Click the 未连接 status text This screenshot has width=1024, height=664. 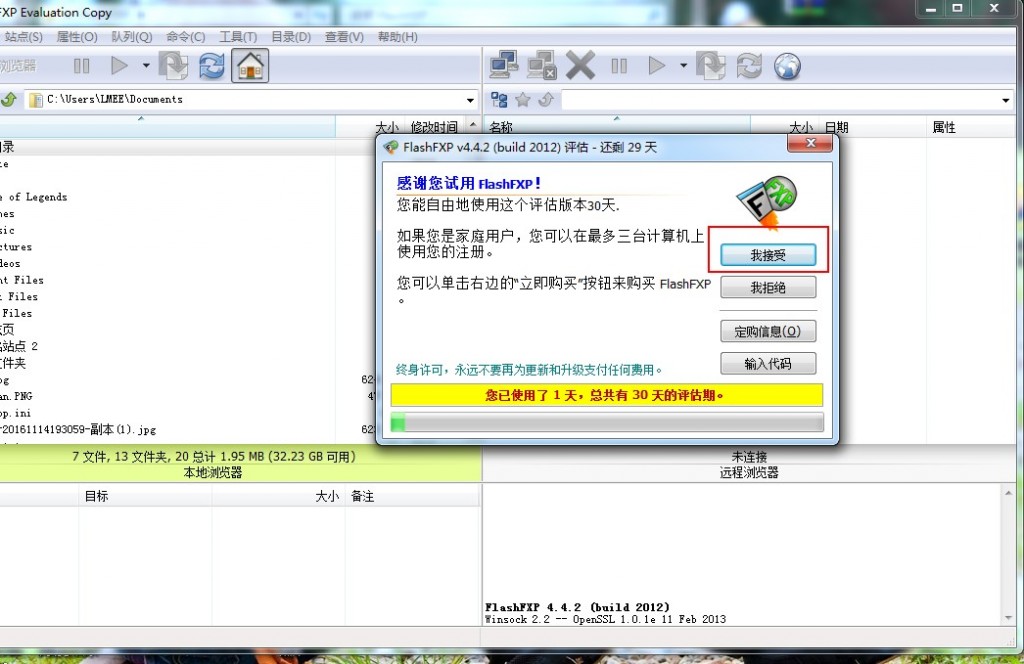point(749,457)
